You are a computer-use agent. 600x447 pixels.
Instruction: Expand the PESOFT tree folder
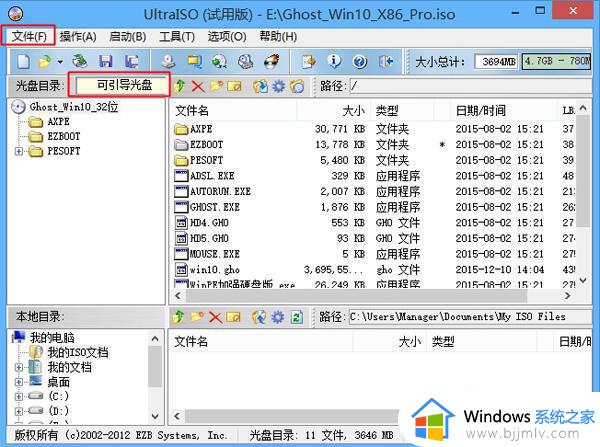(18, 151)
